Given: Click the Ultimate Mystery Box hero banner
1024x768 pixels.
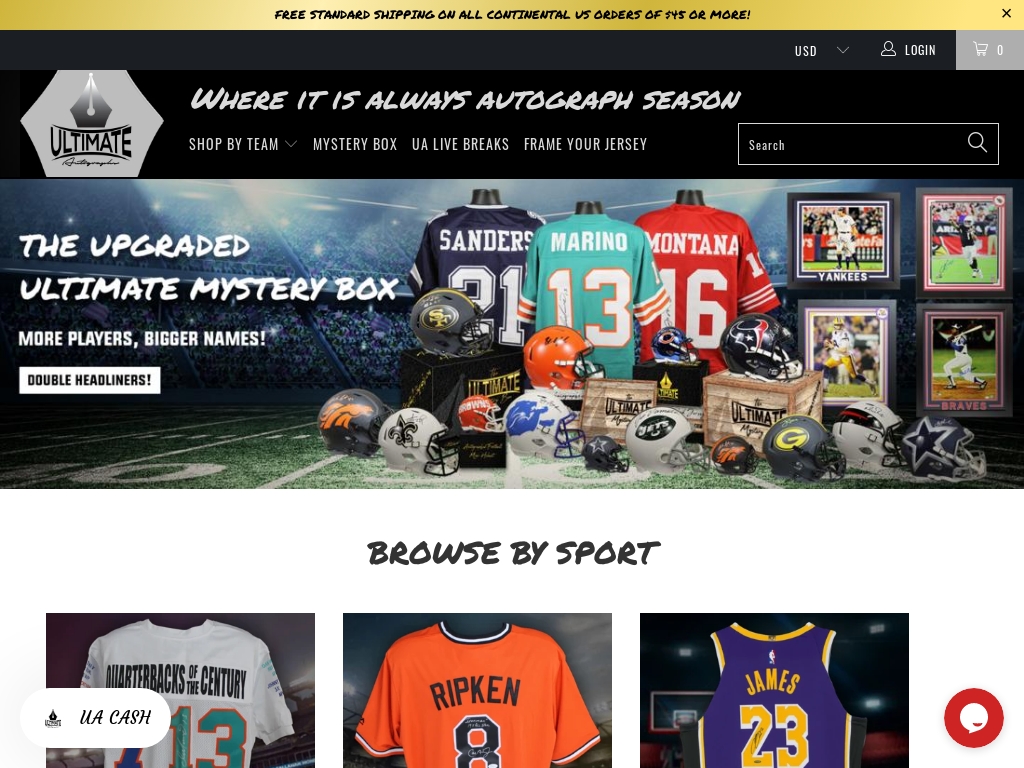Looking at the screenshot, I should click(512, 334).
